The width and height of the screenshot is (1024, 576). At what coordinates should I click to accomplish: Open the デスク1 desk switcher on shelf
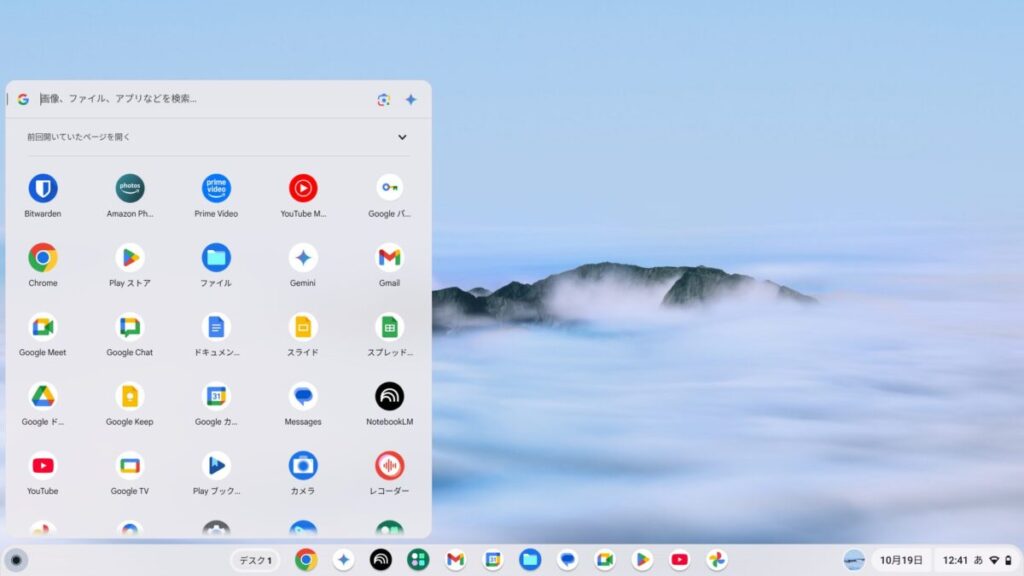[x=255, y=560]
